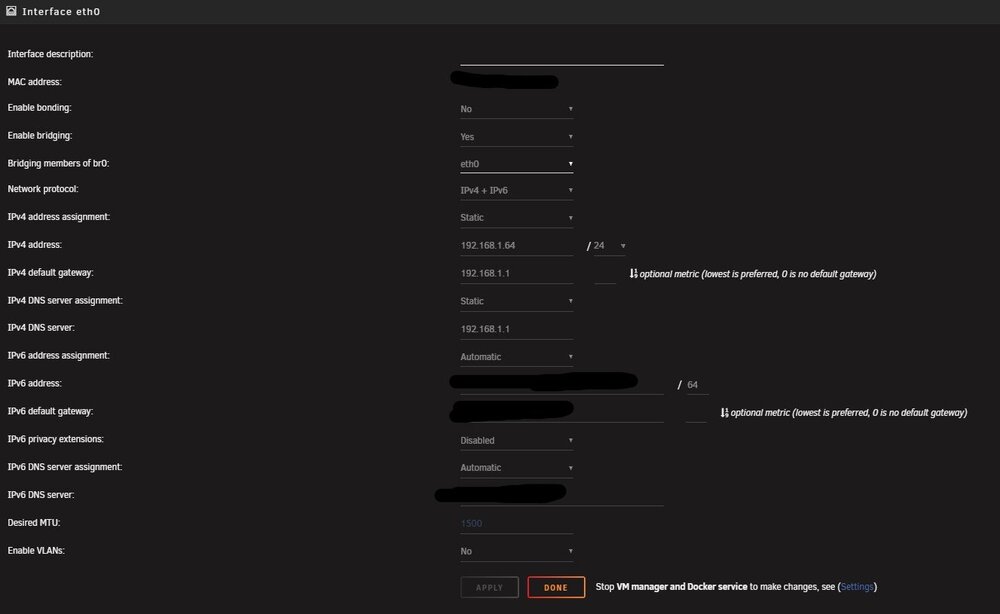Click the IPv4 gateway metric sort icon
Image resolution: width=1000 pixels, height=614 pixels.
[x=633, y=274]
